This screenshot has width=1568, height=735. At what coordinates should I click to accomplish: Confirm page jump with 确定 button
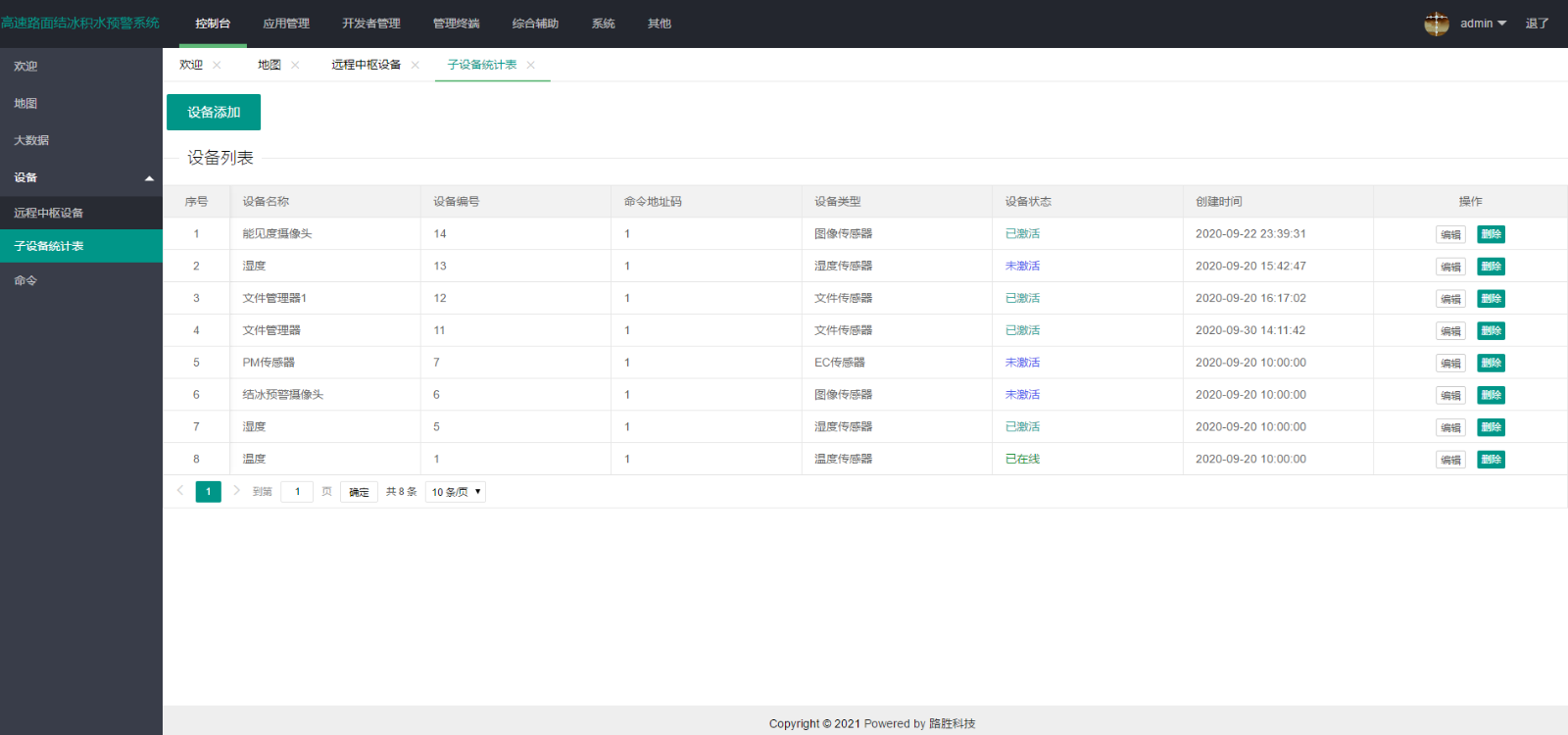click(x=359, y=492)
